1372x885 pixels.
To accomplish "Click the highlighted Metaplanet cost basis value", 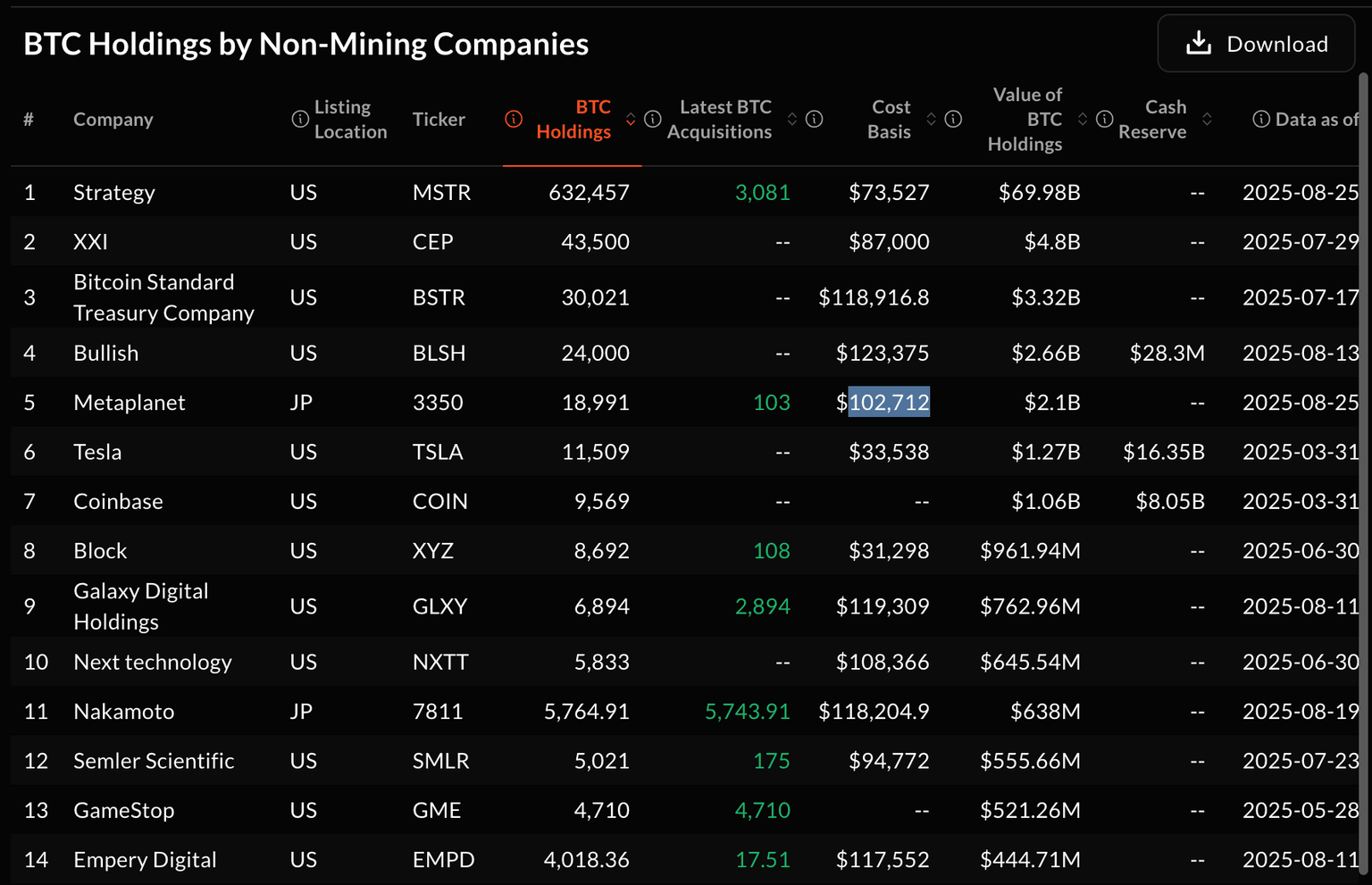I will click(889, 403).
